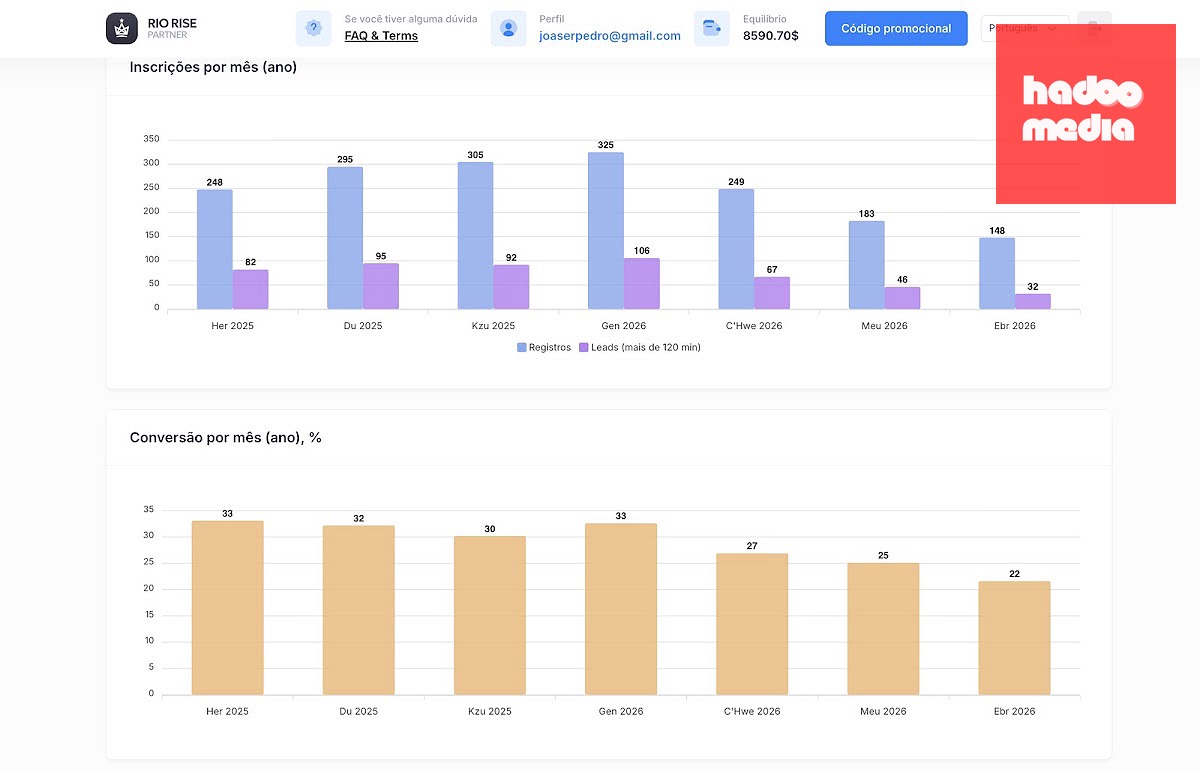
Task: Open the joaserpedro@gmail.com profile link
Action: 610,36
